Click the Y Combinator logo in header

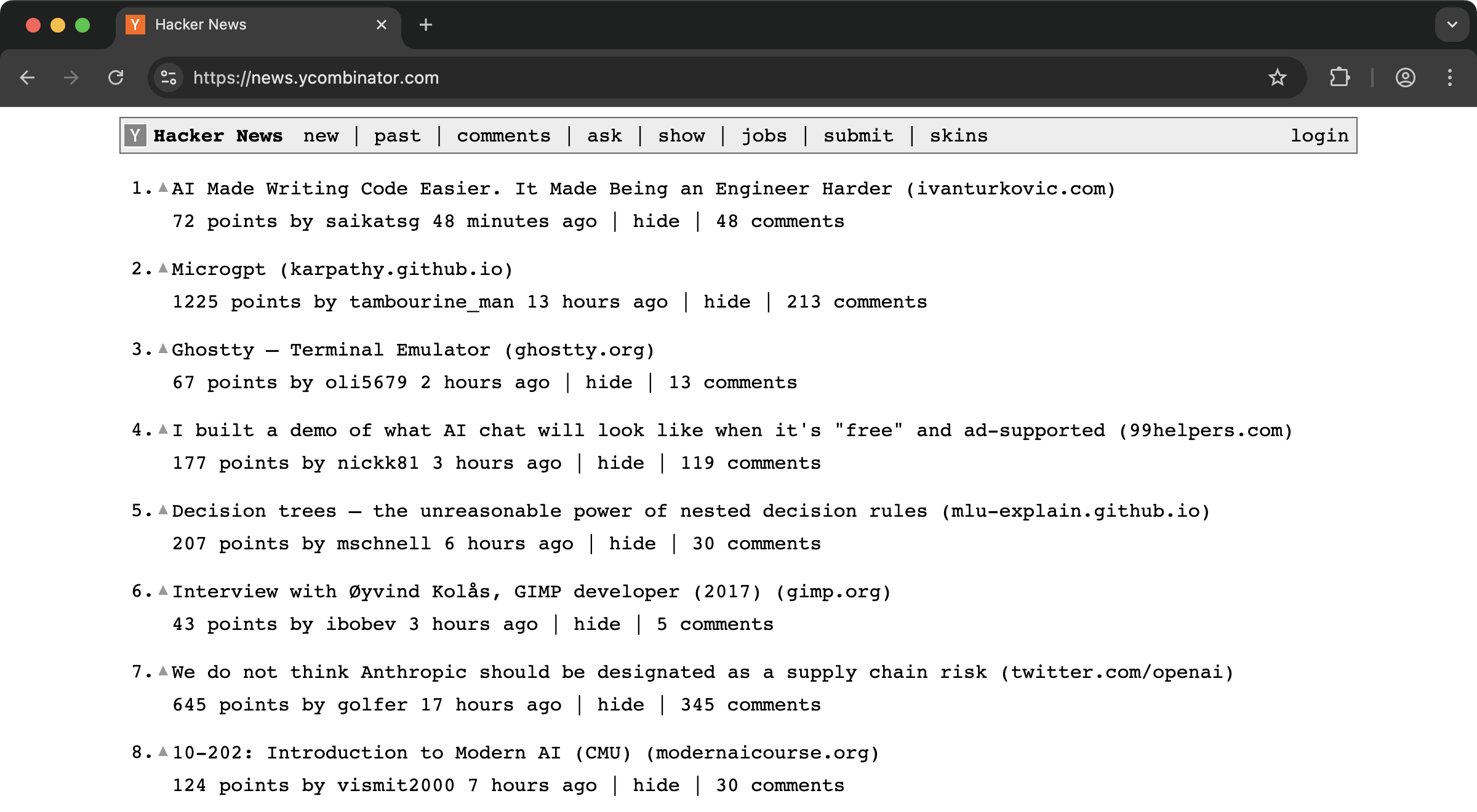pyautogui.click(x=135, y=135)
